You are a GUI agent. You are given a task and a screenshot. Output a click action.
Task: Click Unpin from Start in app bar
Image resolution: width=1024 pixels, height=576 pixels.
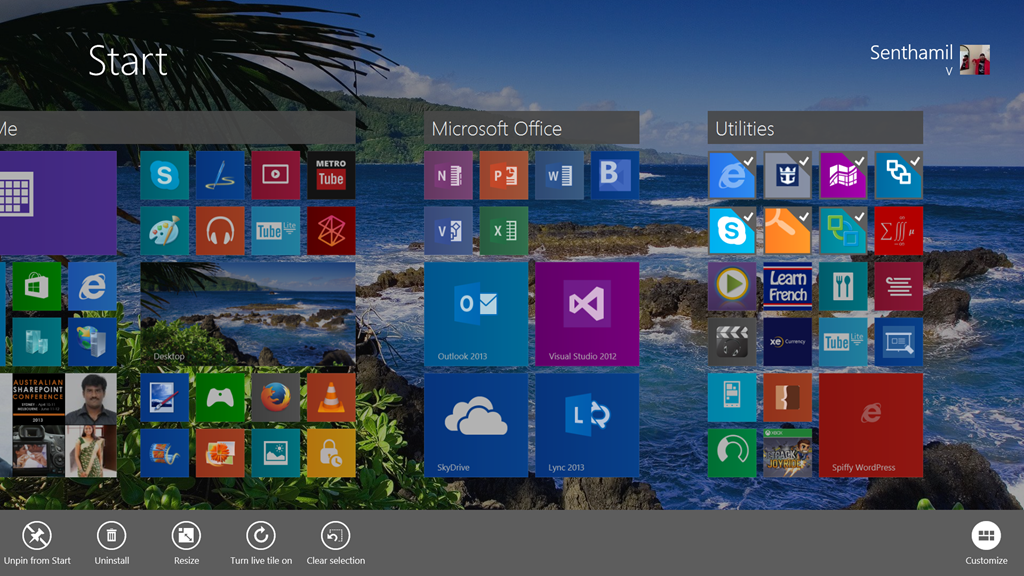[37, 543]
